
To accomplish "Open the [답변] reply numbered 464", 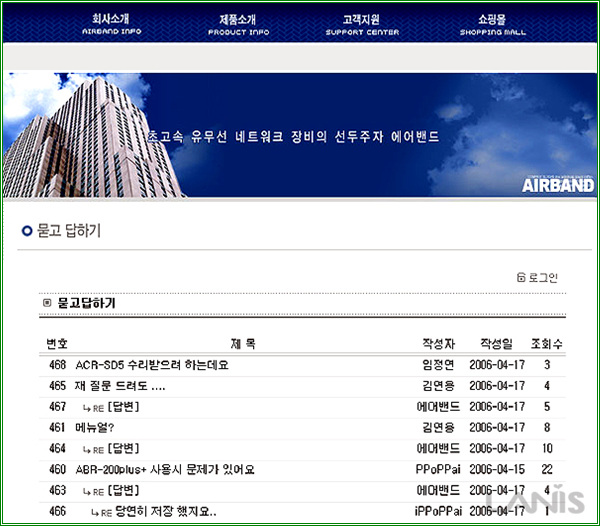I will [124, 448].
